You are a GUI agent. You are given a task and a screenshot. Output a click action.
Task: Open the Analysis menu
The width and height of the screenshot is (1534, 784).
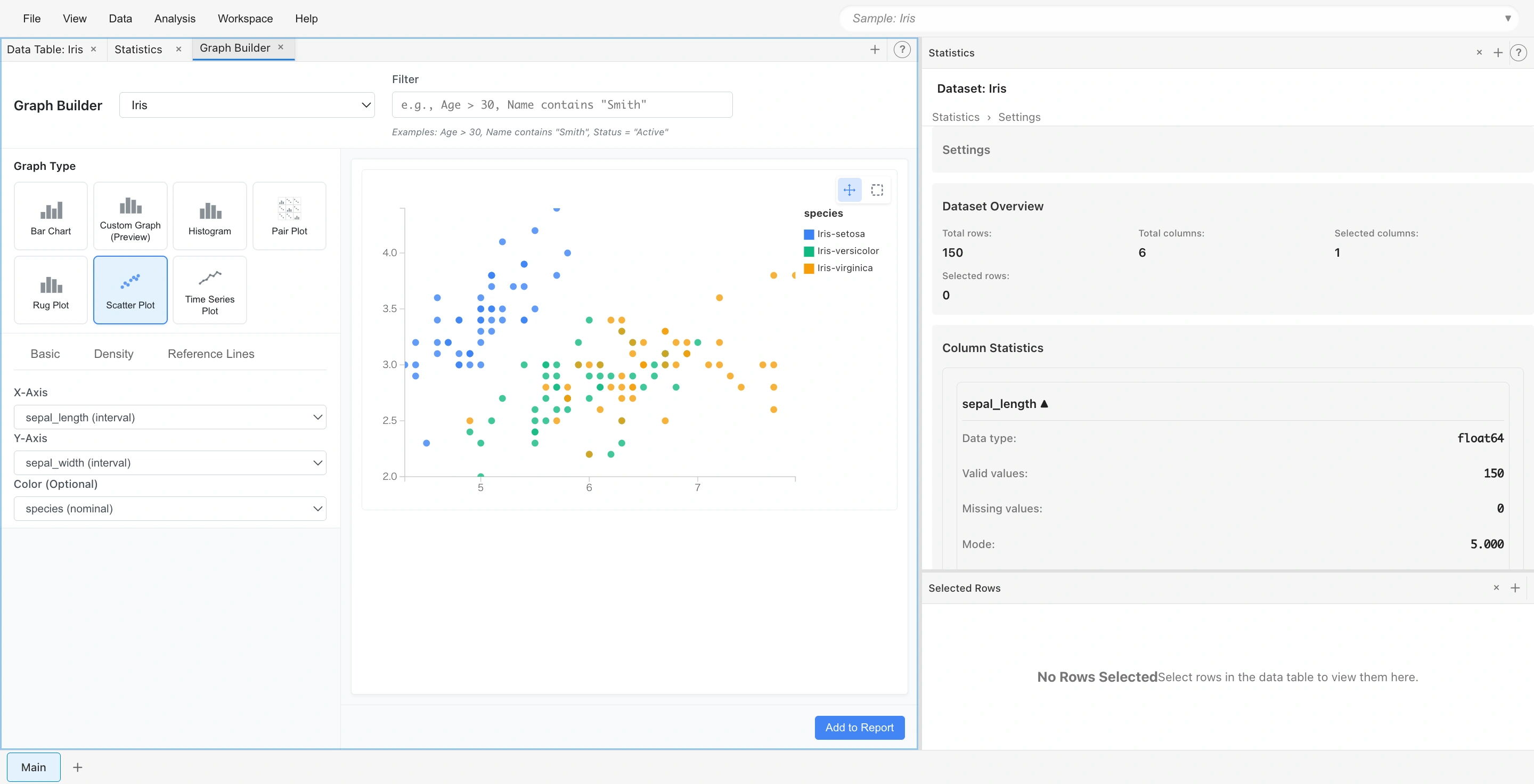(x=174, y=19)
